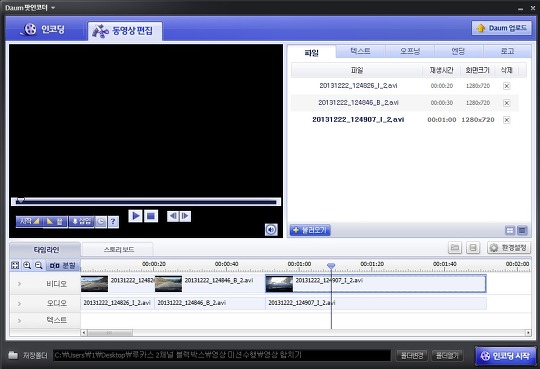Image resolution: width=540 pixels, height=369 pixels.
Task: Step to the next frame
Action: [185, 216]
